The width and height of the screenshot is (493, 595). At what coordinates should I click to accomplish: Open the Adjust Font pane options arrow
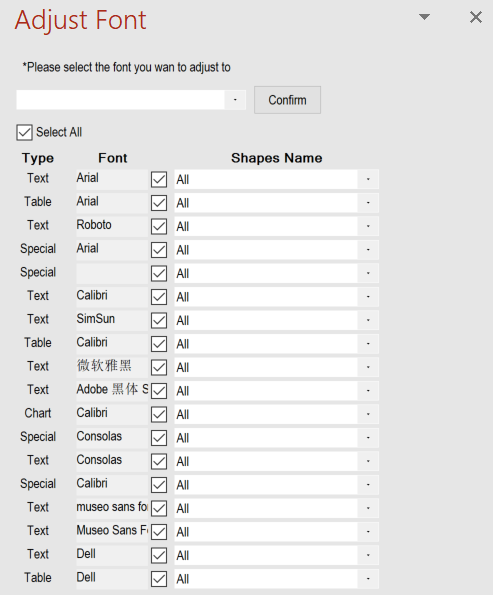[x=424, y=17]
